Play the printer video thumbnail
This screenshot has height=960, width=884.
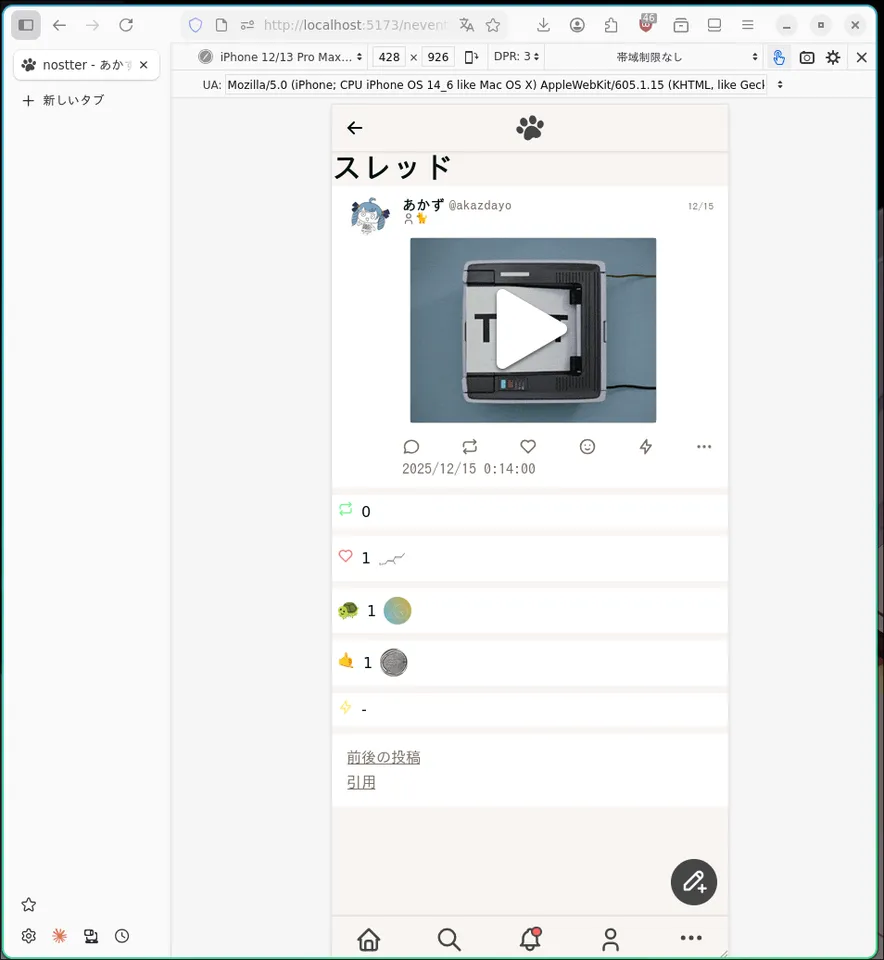532,330
